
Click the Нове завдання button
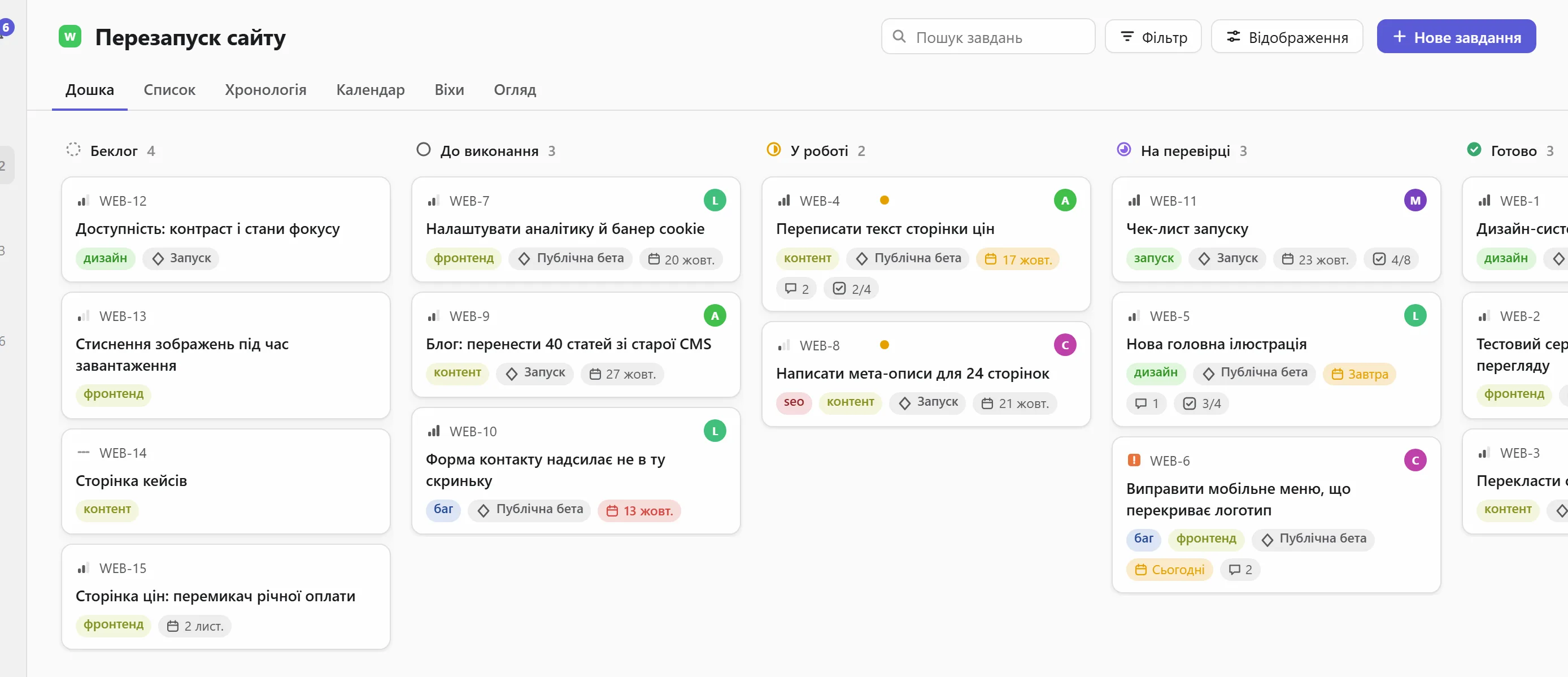point(1456,37)
